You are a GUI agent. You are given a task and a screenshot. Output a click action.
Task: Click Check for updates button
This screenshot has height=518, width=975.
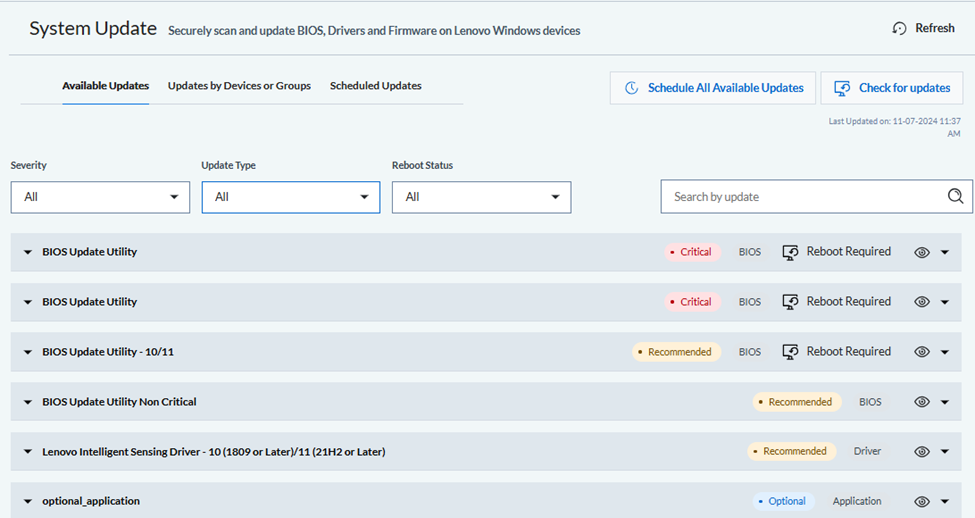click(x=892, y=88)
